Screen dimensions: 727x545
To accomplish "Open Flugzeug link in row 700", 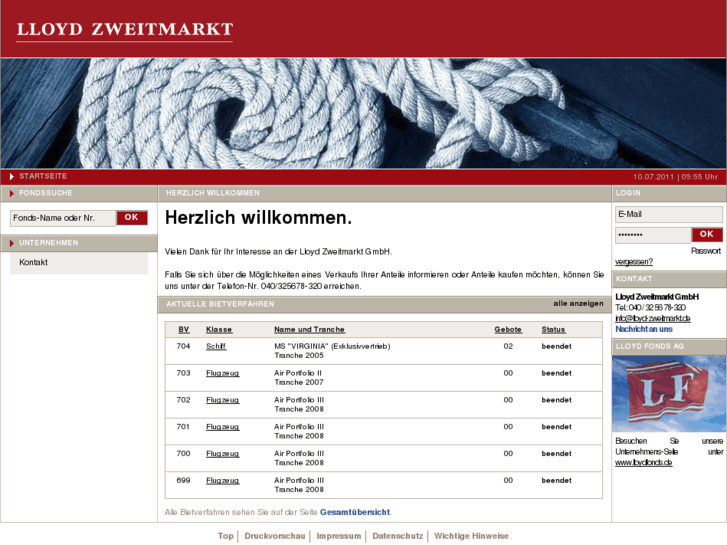I will 223,454.
